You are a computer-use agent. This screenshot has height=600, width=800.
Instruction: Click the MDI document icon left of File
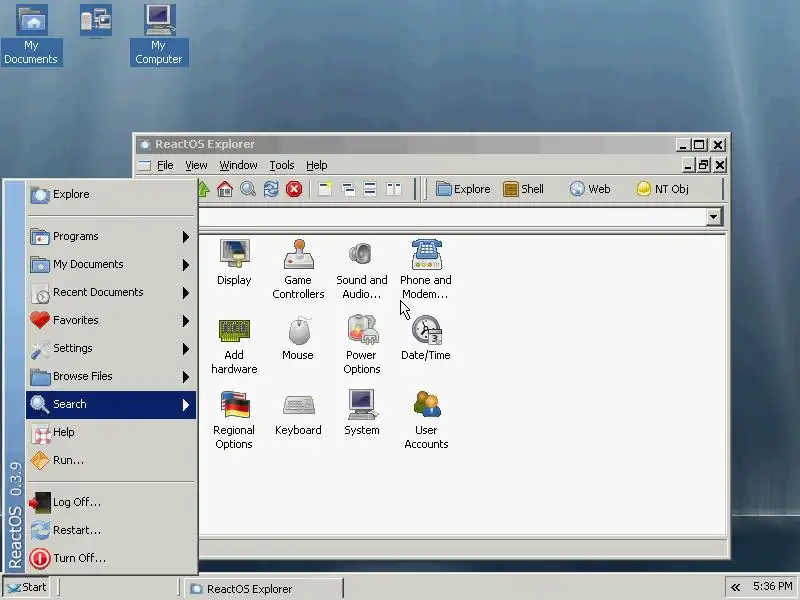145,165
